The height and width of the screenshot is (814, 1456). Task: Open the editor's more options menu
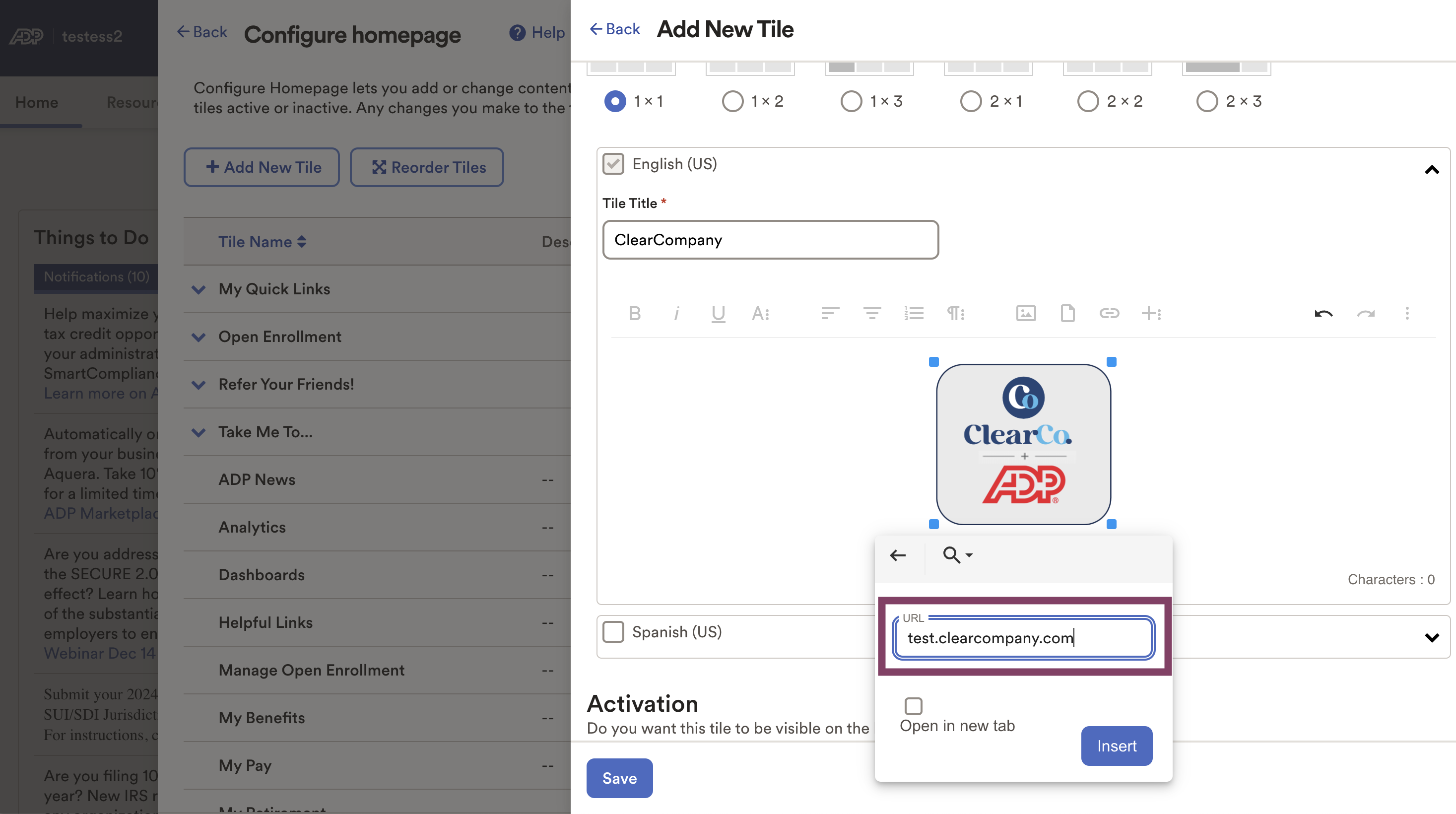[1407, 313]
